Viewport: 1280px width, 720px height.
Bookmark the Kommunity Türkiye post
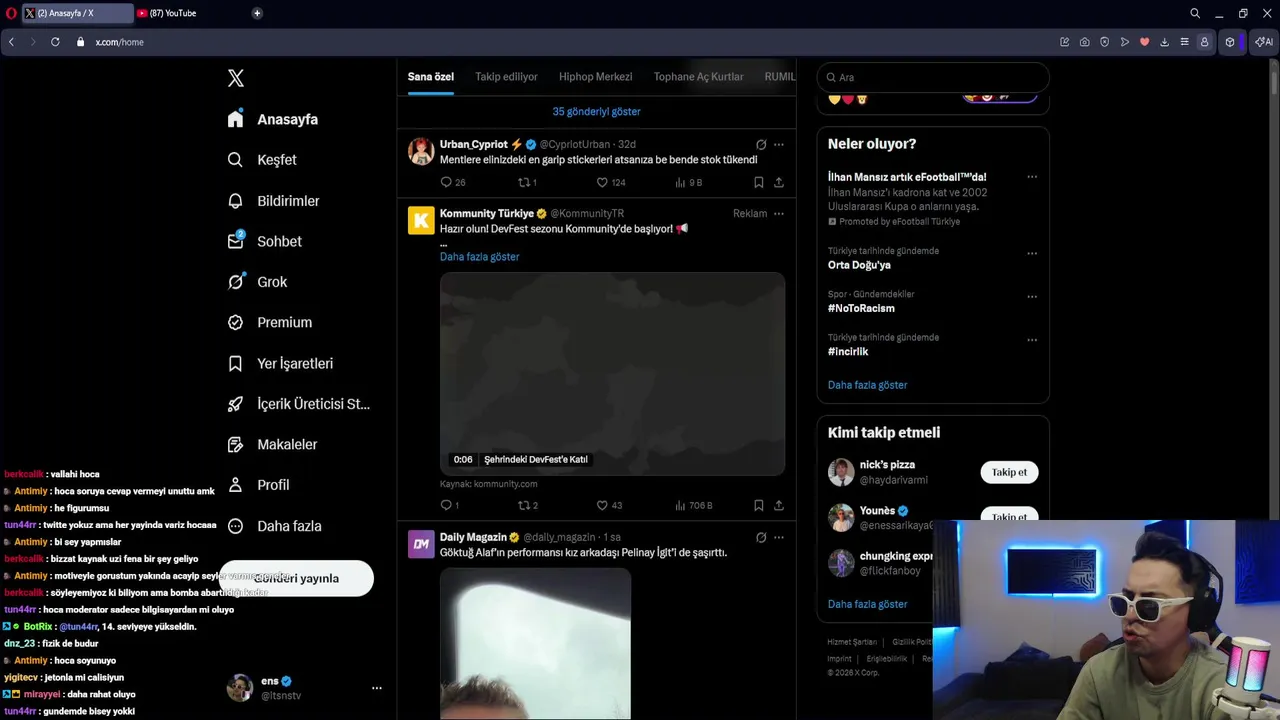pyautogui.click(x=758, y=505)
